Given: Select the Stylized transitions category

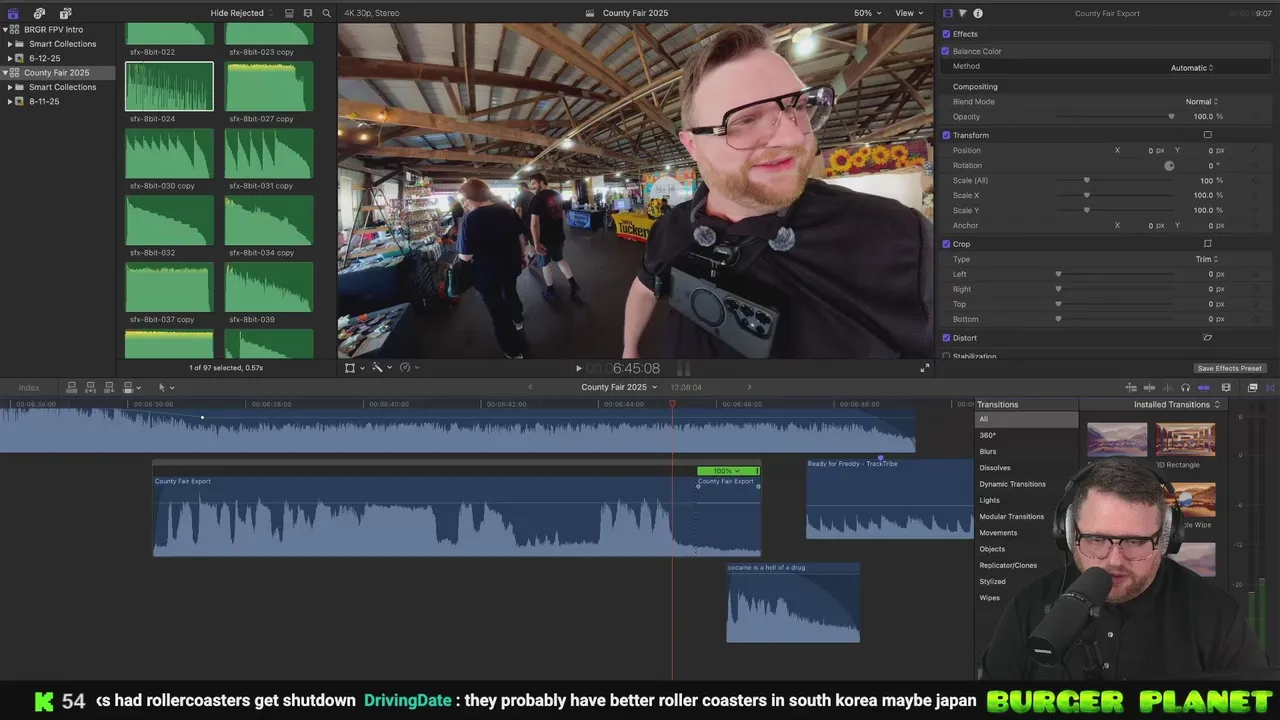Looking at the screenshot, I should tap(992, 581).
